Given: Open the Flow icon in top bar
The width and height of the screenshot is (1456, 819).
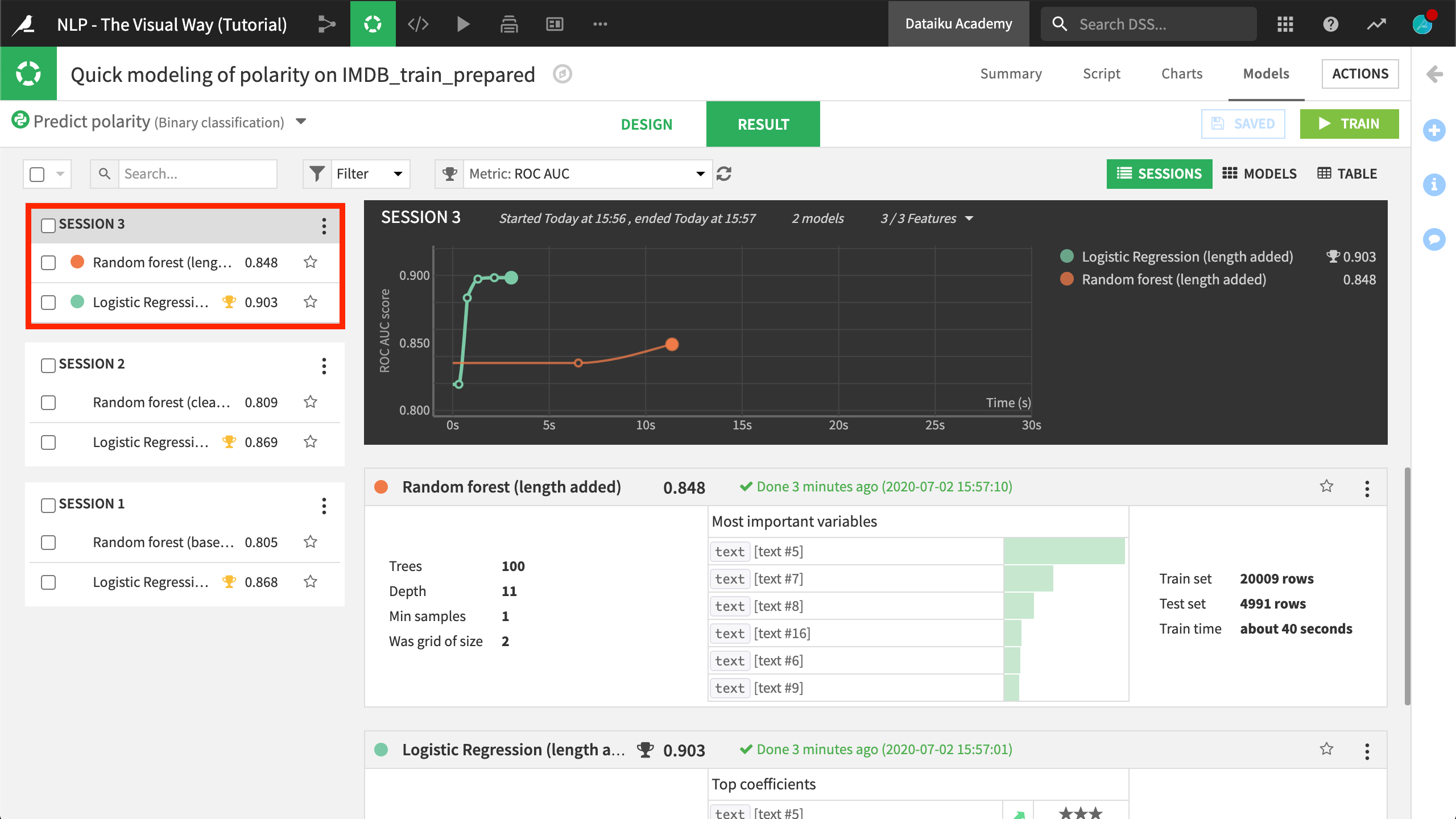Looking at the screenshot, I should coord(327,24).
